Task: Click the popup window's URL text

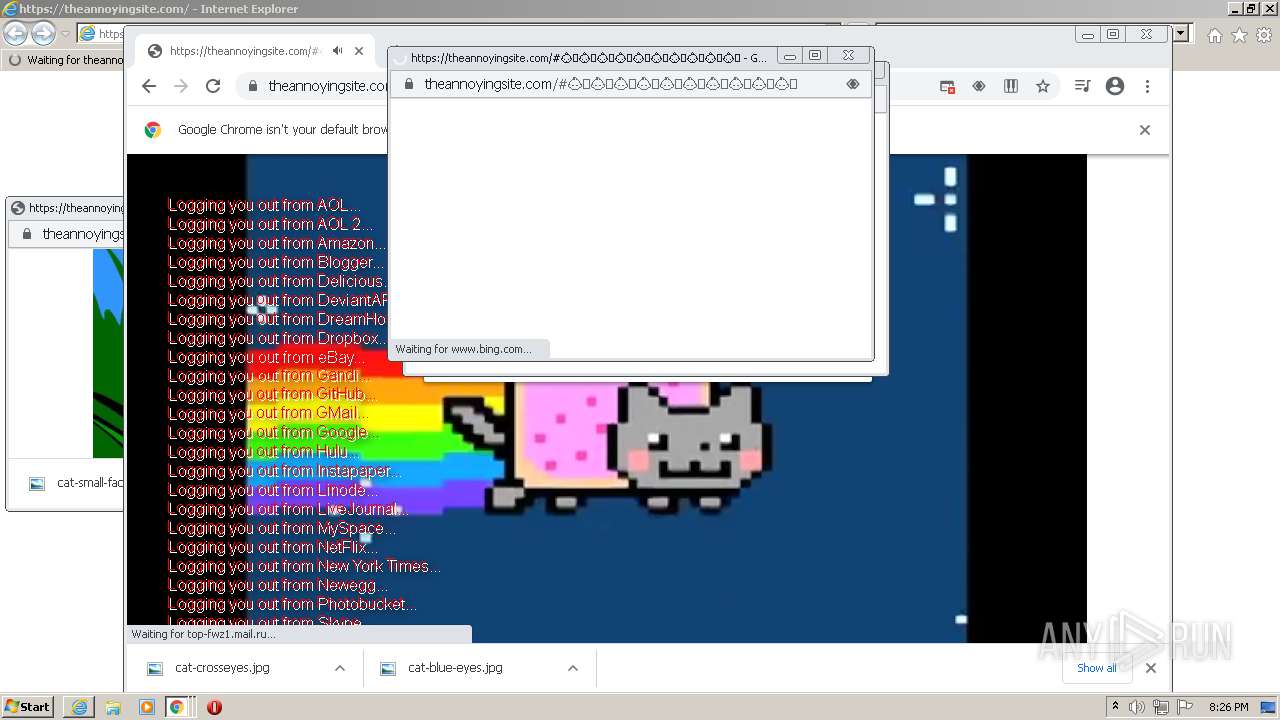Action: tap(610, 84)
